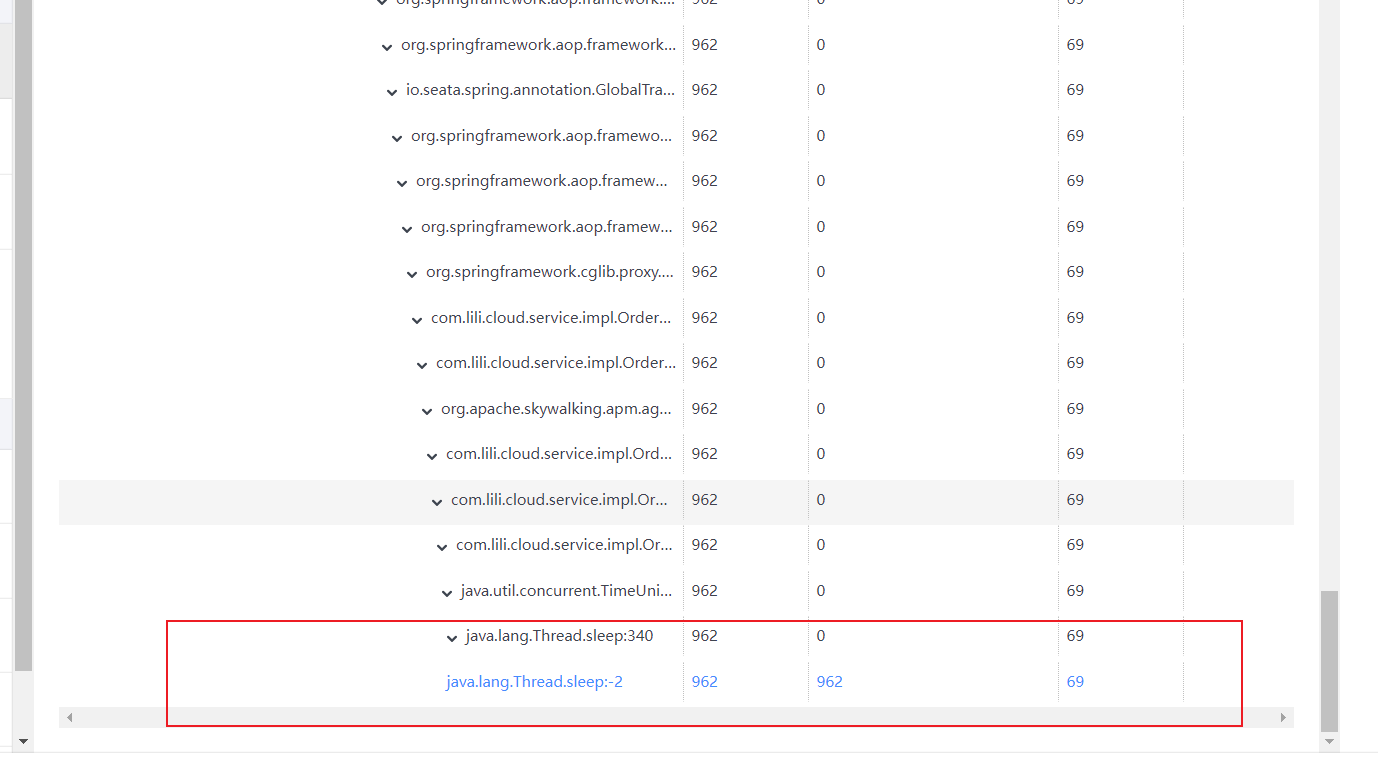Select the org.springframework.aop.framework... label text
Viewport: 1378px width, 764px height.
(538, 45)
